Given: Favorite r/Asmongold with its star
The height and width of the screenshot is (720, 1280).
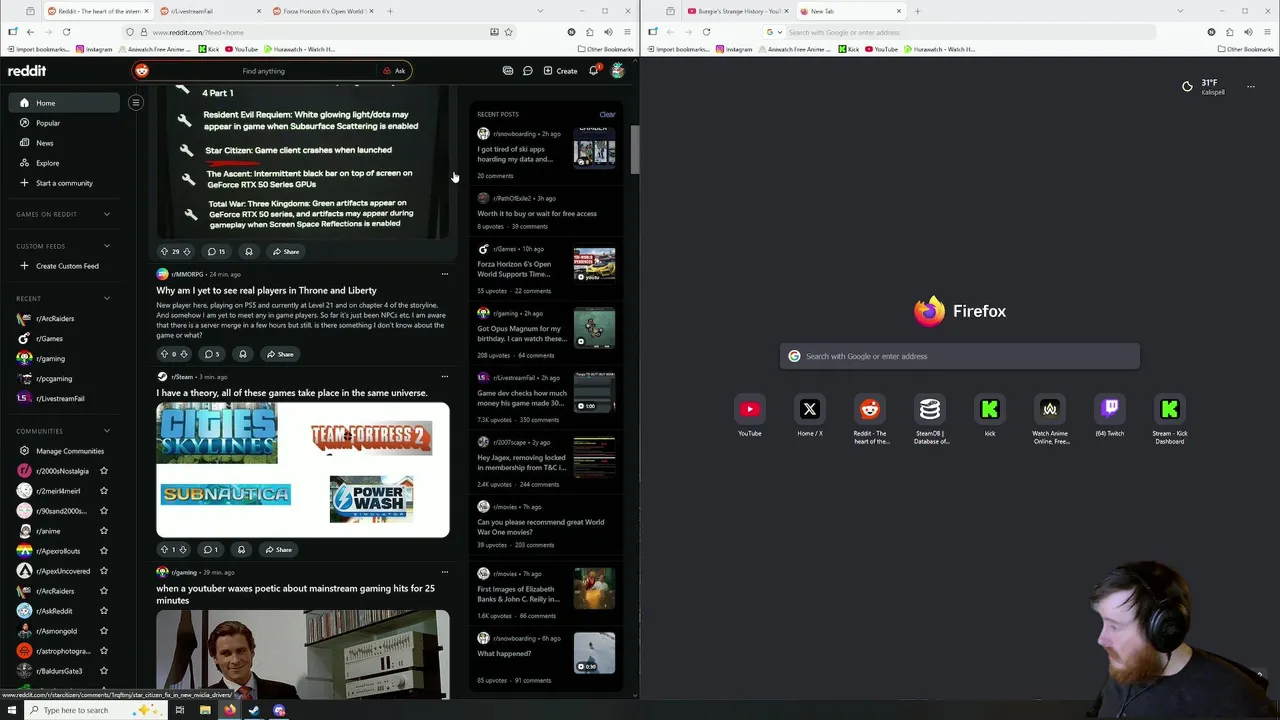Looking at the screenshot, I should (103, 631).
